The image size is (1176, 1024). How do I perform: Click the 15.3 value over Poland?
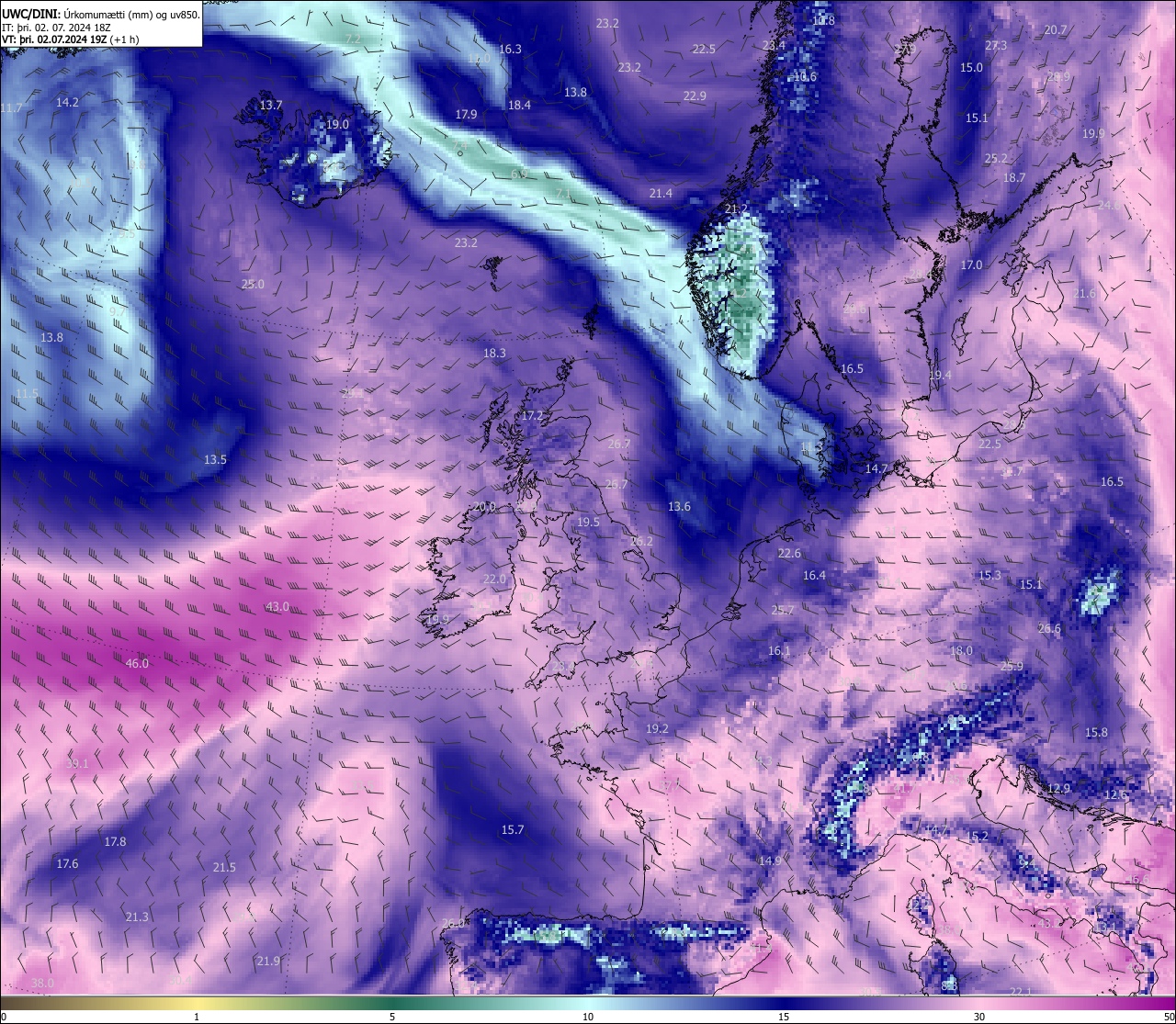coord(989,576)
